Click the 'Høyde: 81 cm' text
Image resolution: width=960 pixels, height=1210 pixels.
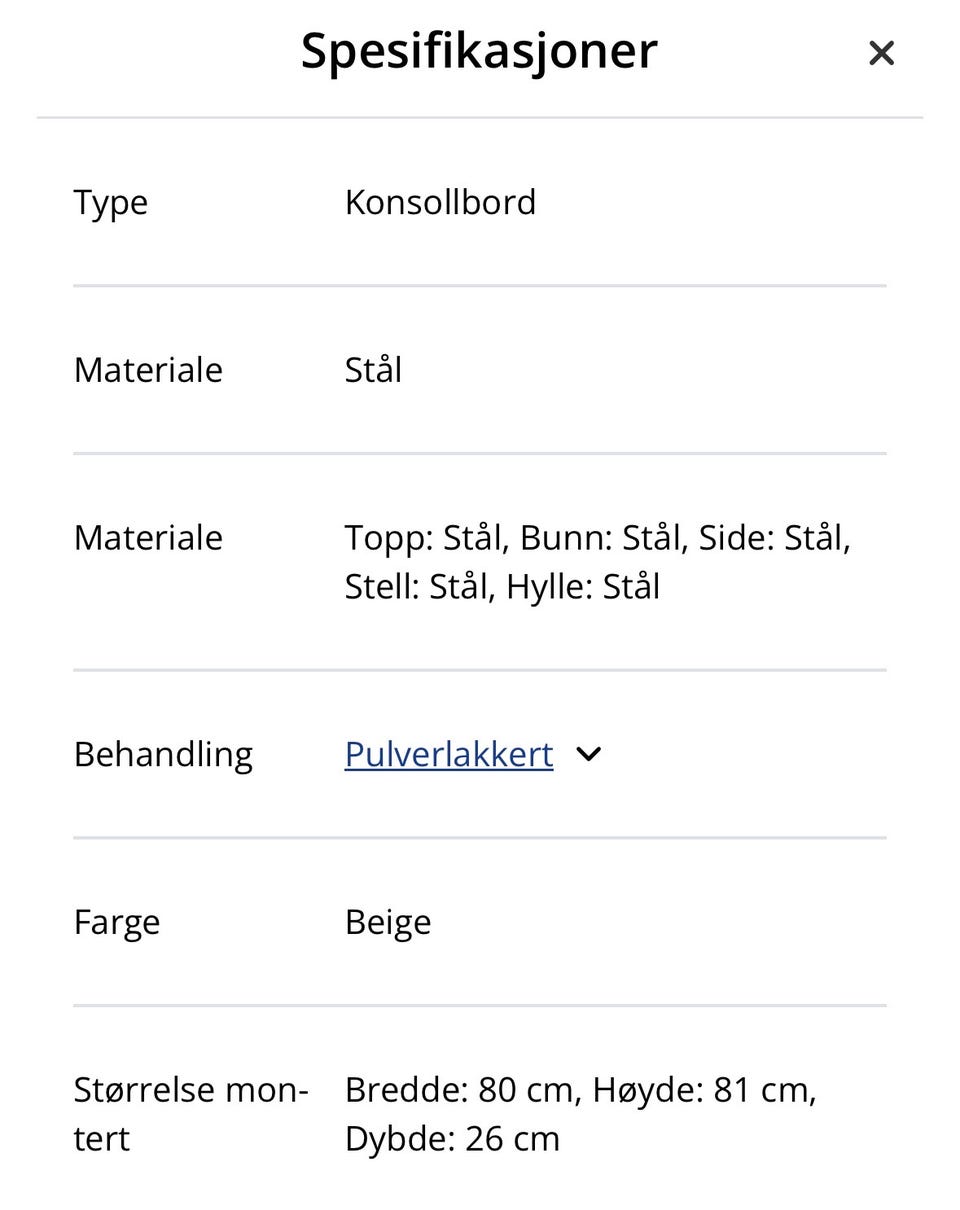[x=703, y=1090]
